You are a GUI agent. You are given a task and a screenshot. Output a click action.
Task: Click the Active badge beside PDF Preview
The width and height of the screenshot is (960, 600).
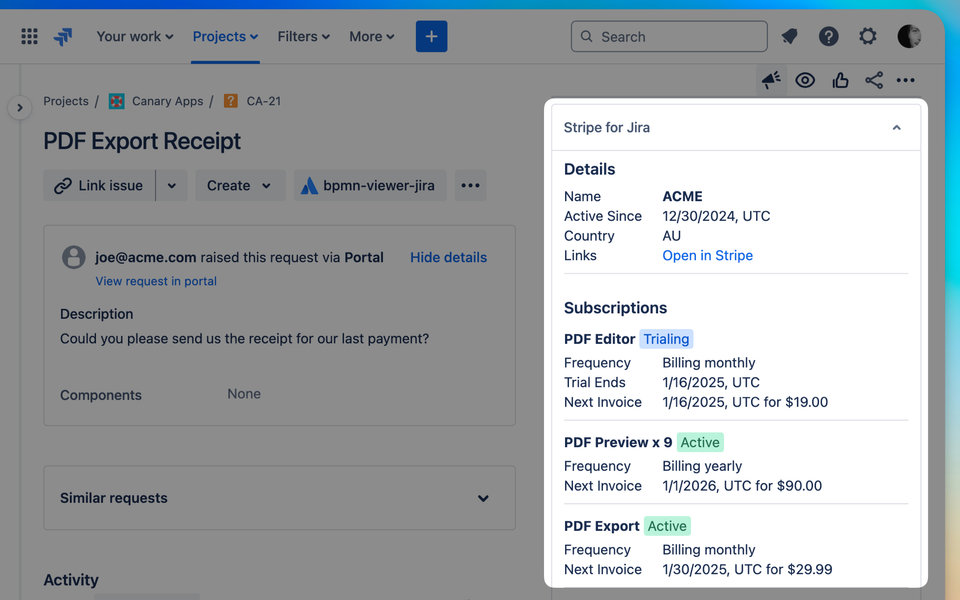(700, 442)
